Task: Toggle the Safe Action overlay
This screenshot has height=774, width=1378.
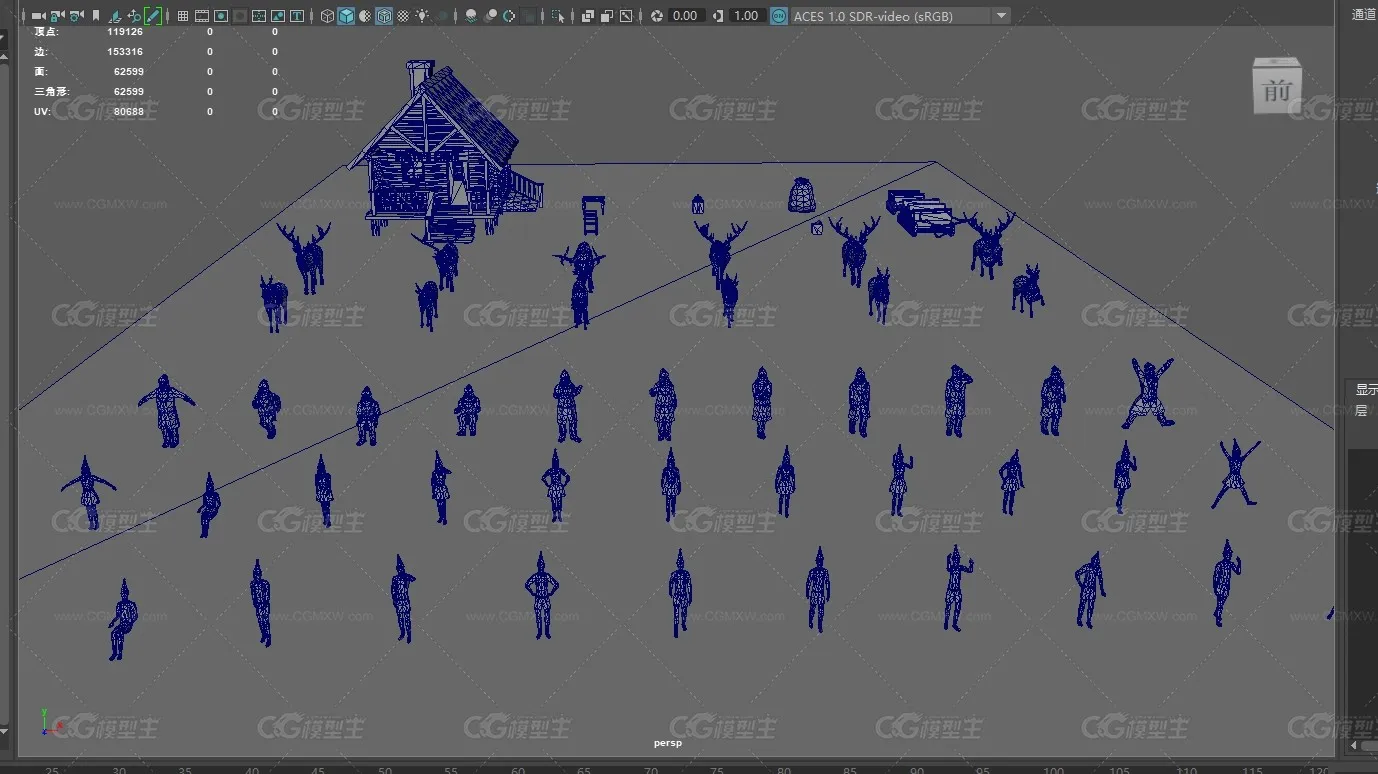Action: tap(278, 16)
